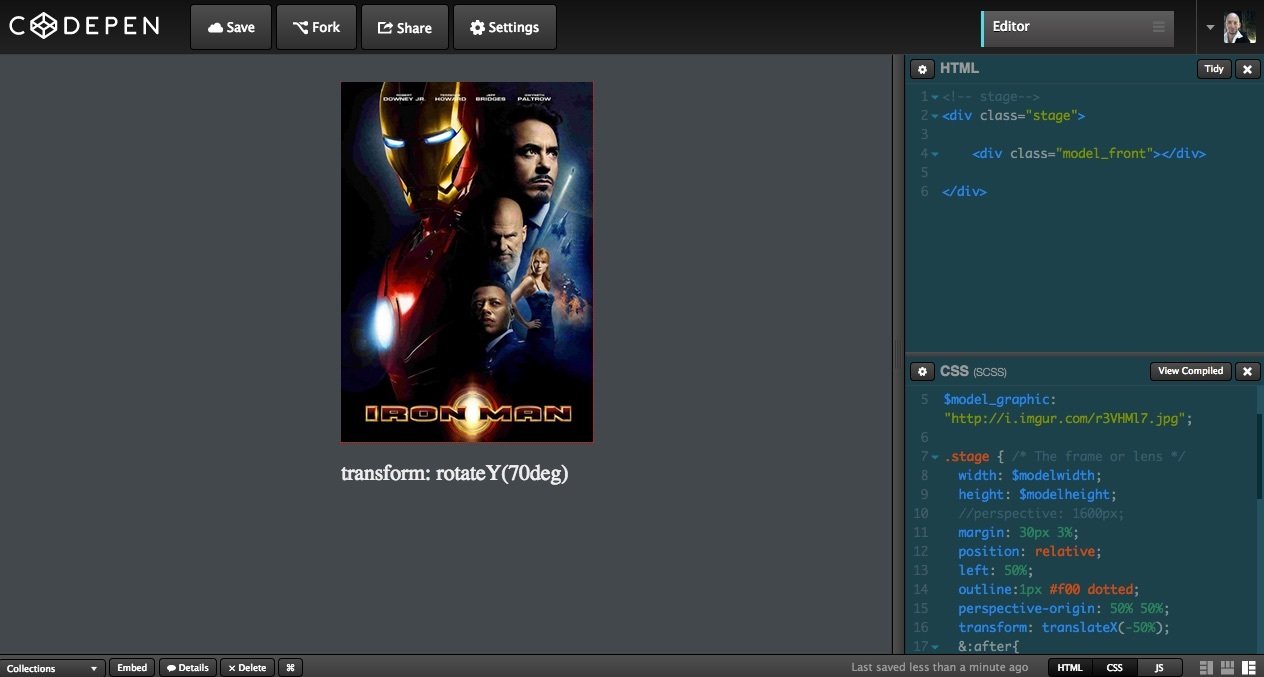Collapse the &:after block at line 17

coord(934,647)
